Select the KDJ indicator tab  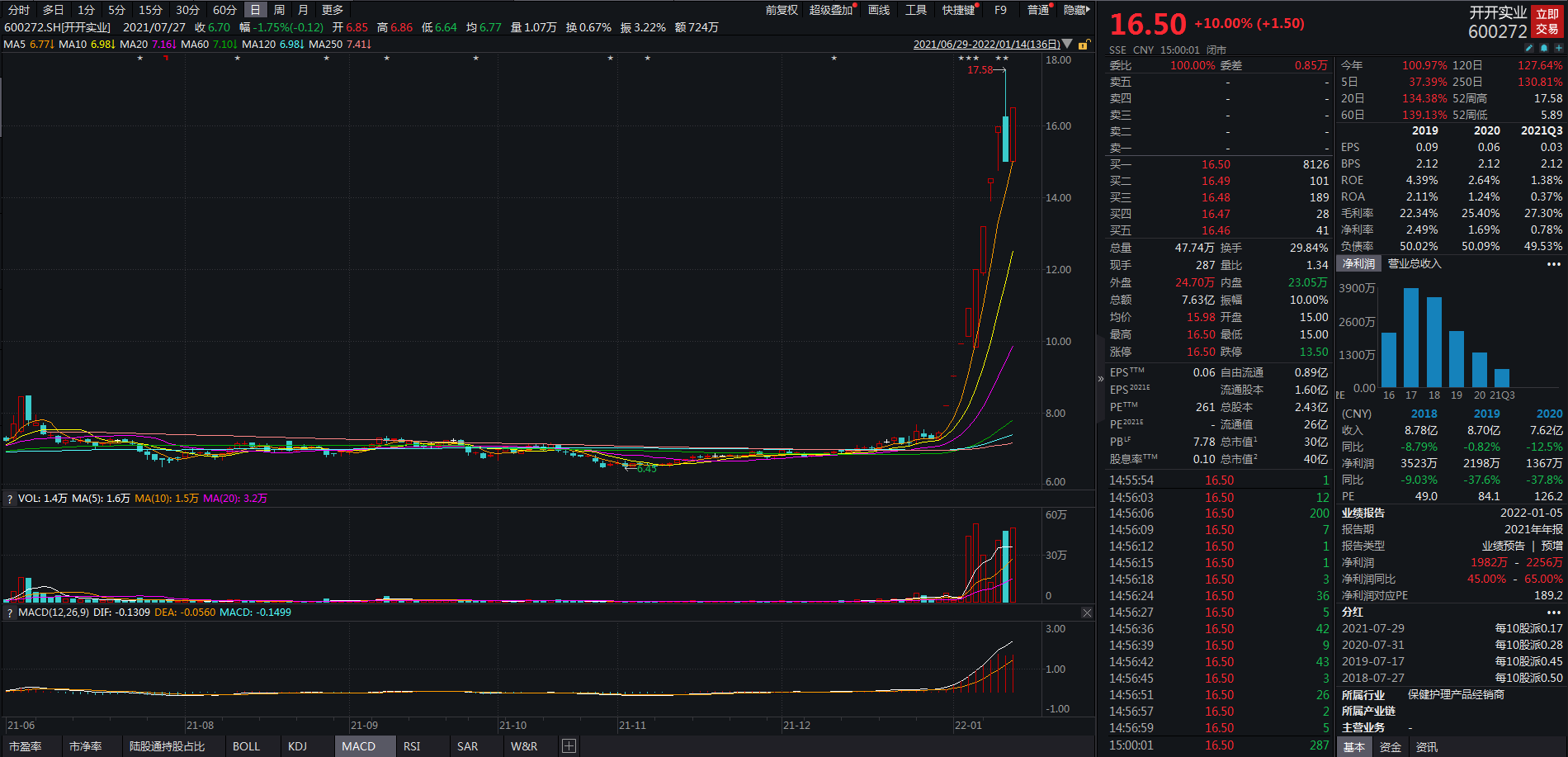(x=297, y=746)
